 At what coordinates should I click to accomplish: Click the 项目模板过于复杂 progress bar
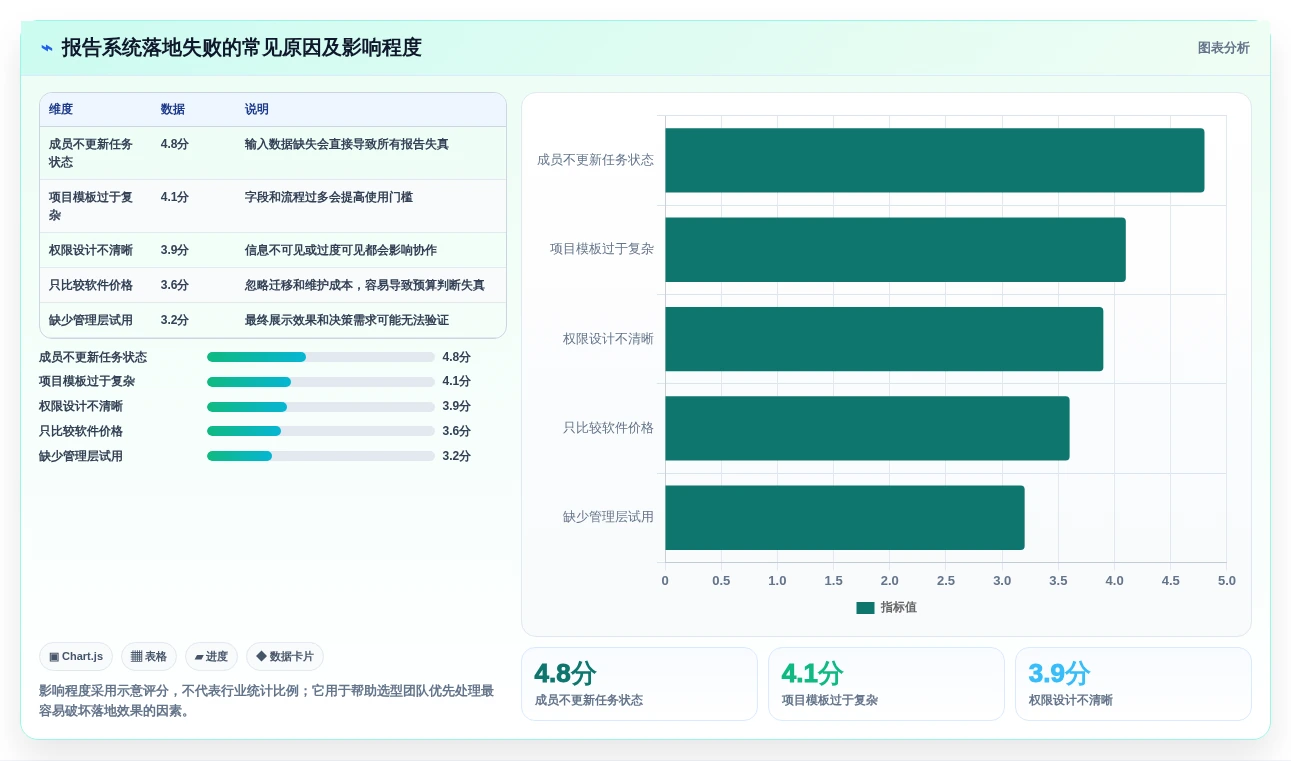coord(321,382)
